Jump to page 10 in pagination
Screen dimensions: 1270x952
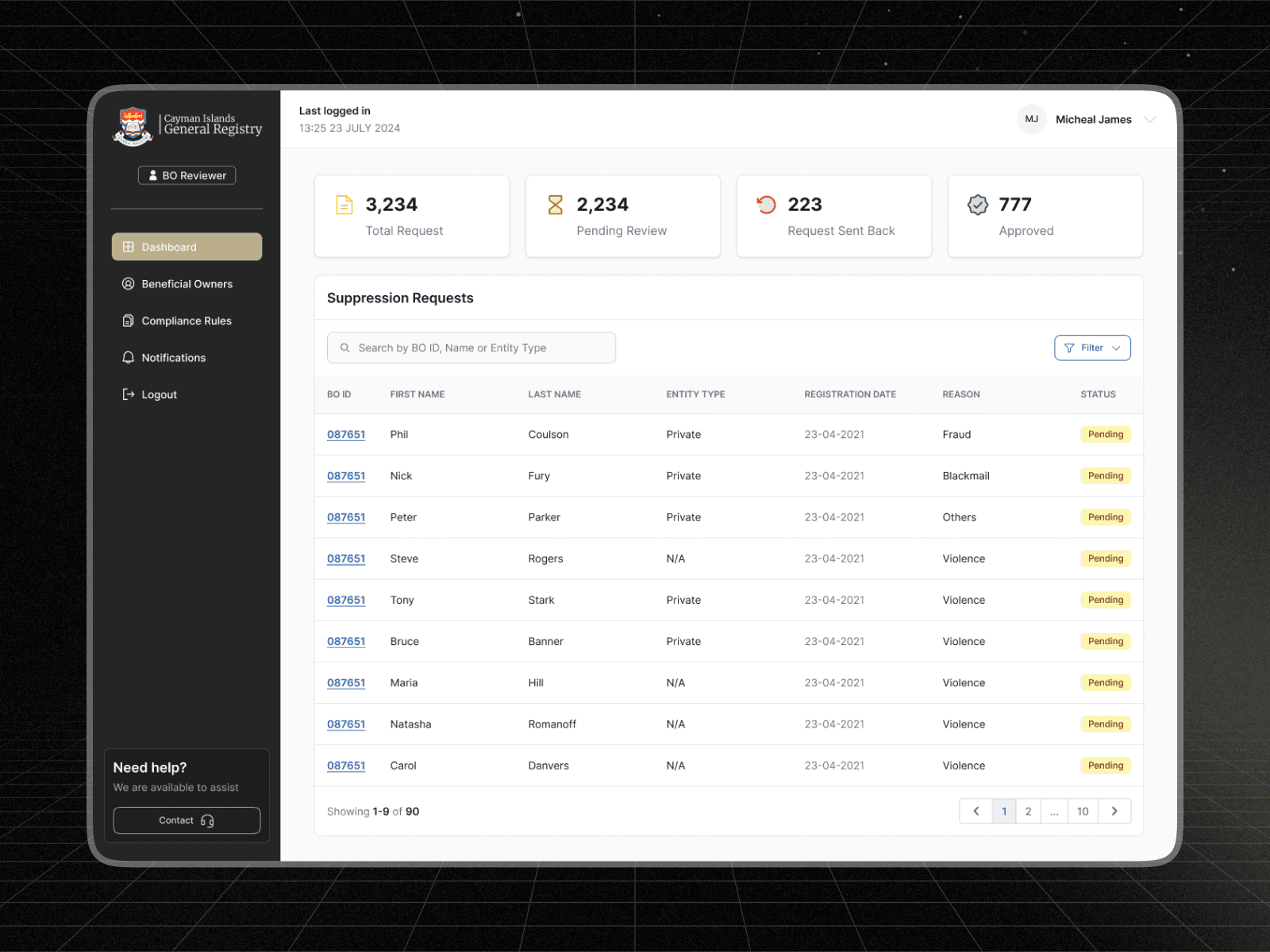click(1083, 811)
